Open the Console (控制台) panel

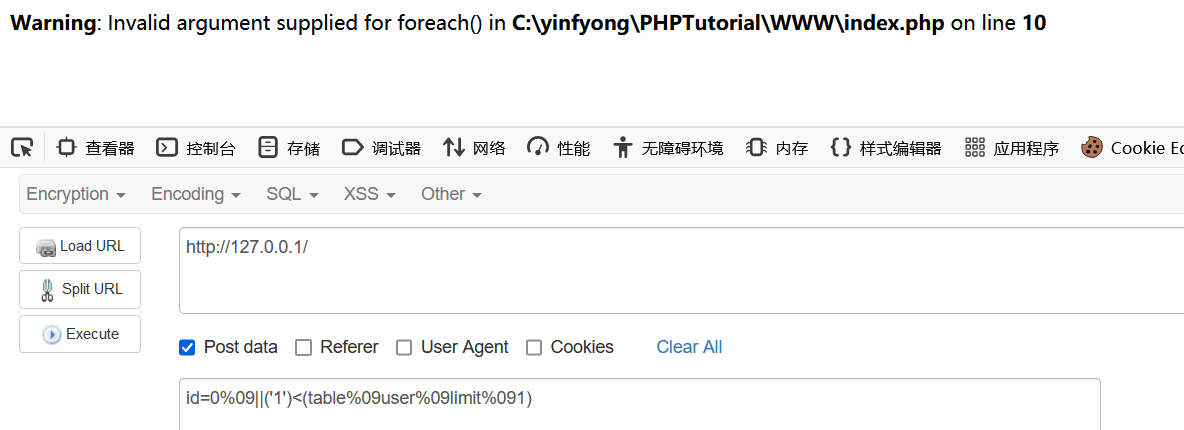196,147
